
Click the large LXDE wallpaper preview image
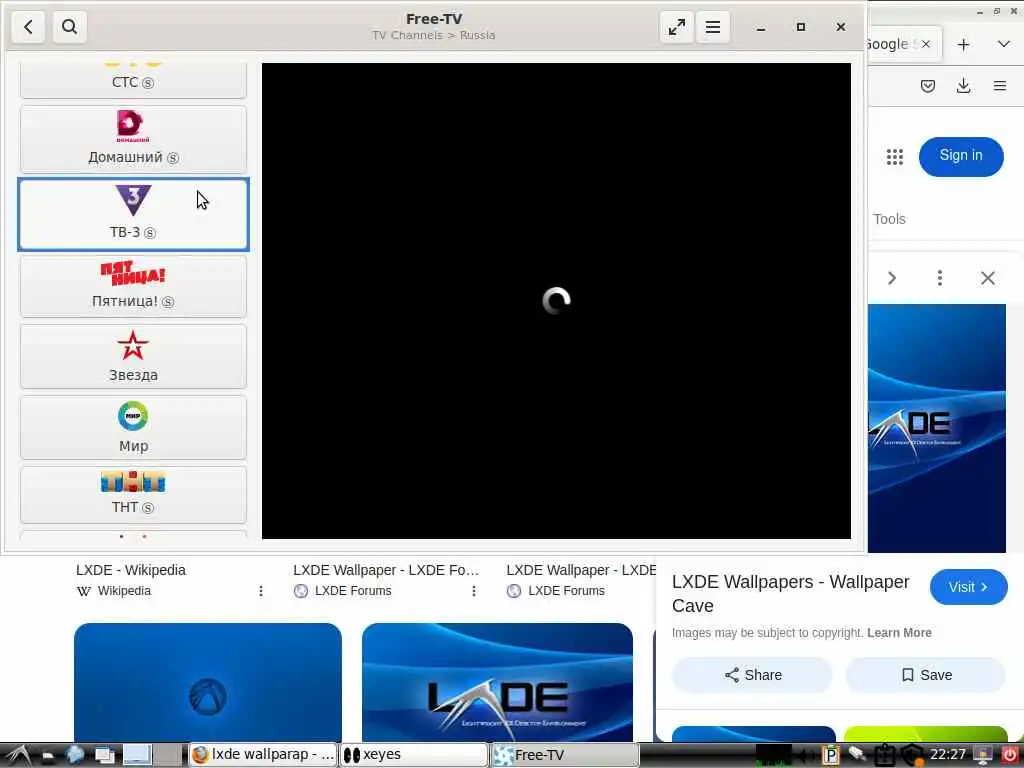[936, 428]
